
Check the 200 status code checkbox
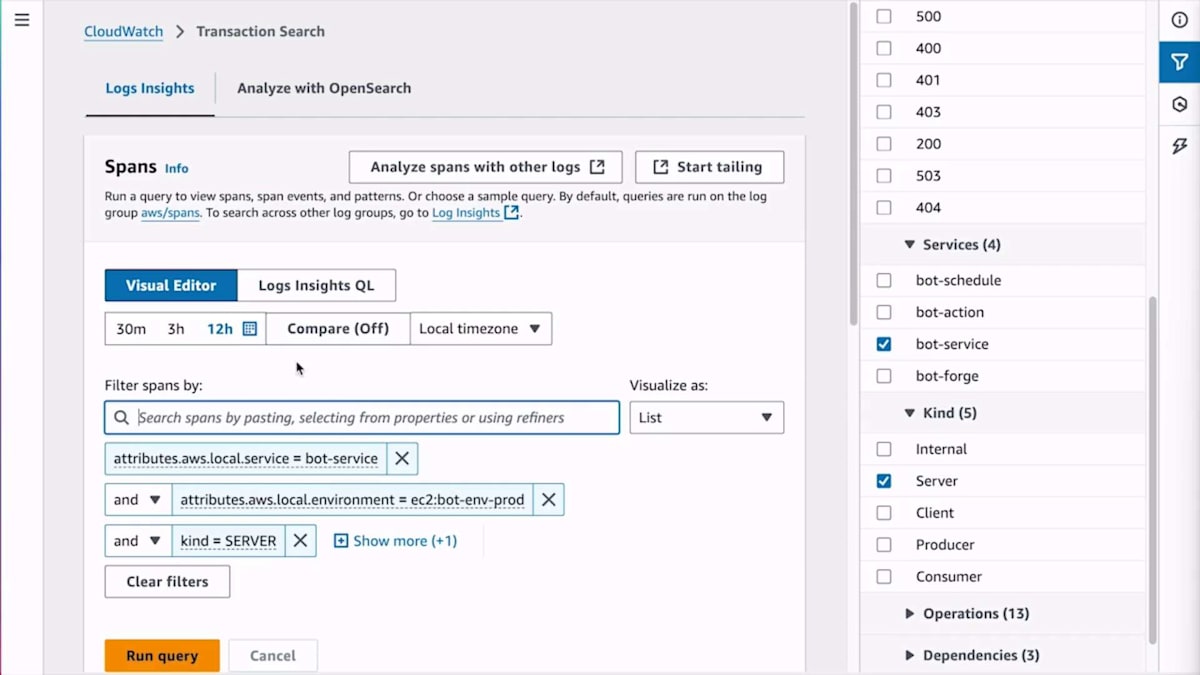(884, 144)
